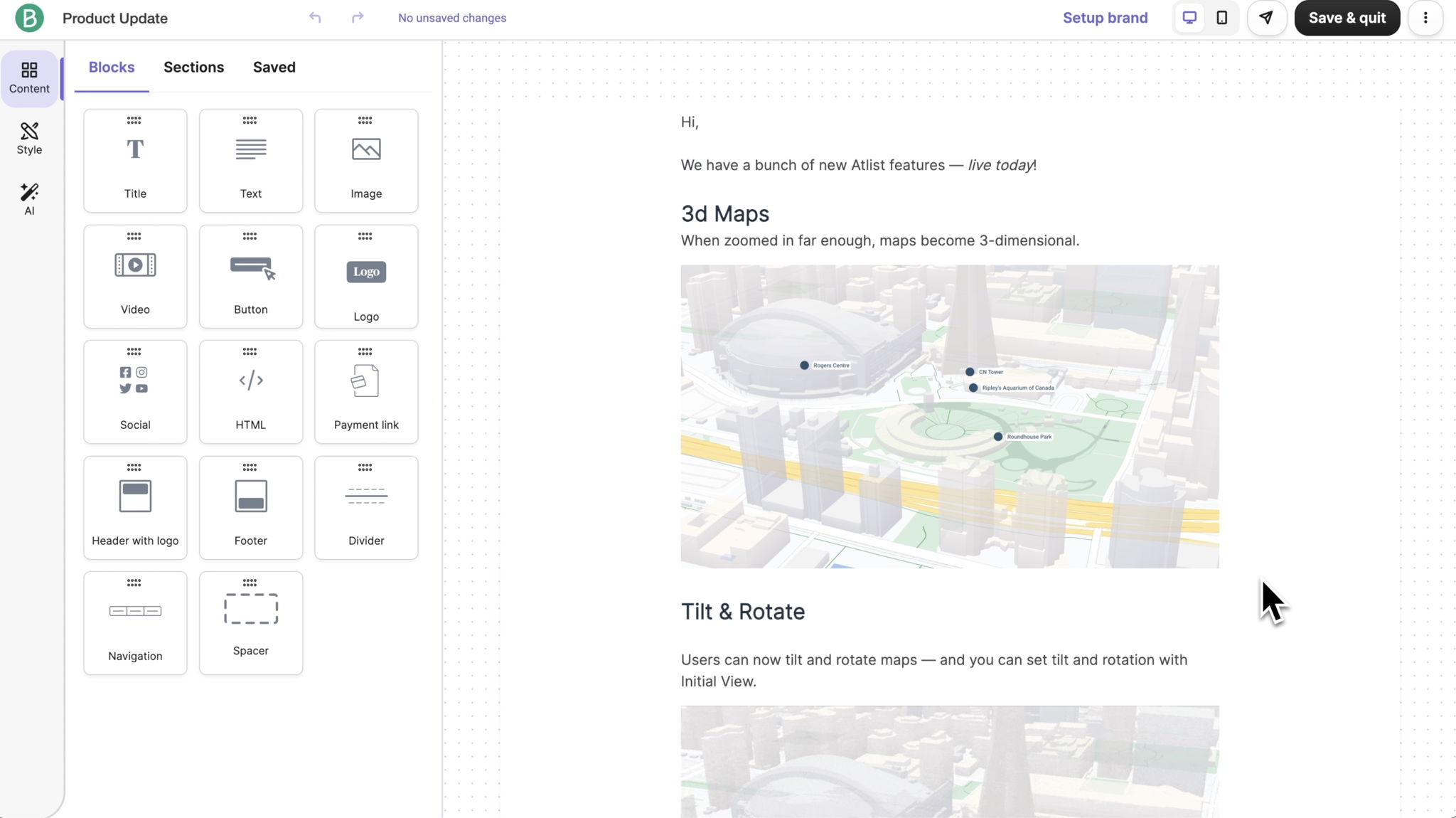Click the Setup brand link
The image size is (1456, 818).
[1106, 18]
